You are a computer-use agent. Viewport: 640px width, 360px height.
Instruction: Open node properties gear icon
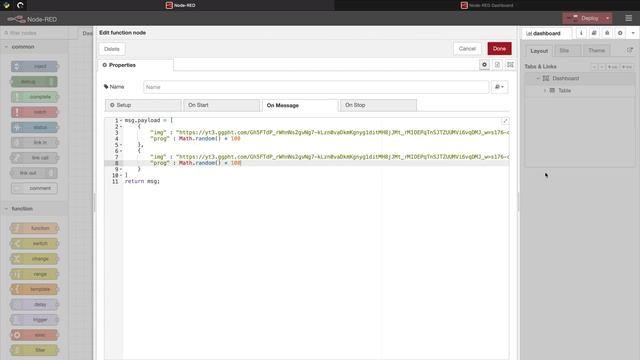(x=484, y=64)
